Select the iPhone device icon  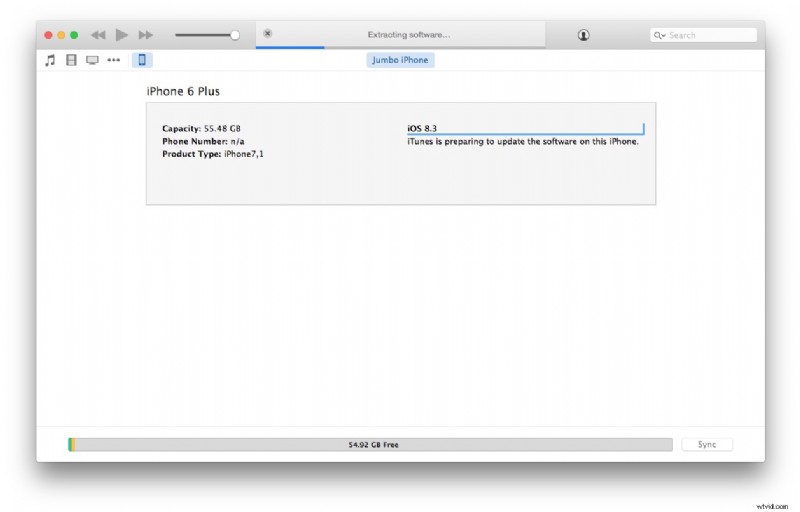(142, 60)
